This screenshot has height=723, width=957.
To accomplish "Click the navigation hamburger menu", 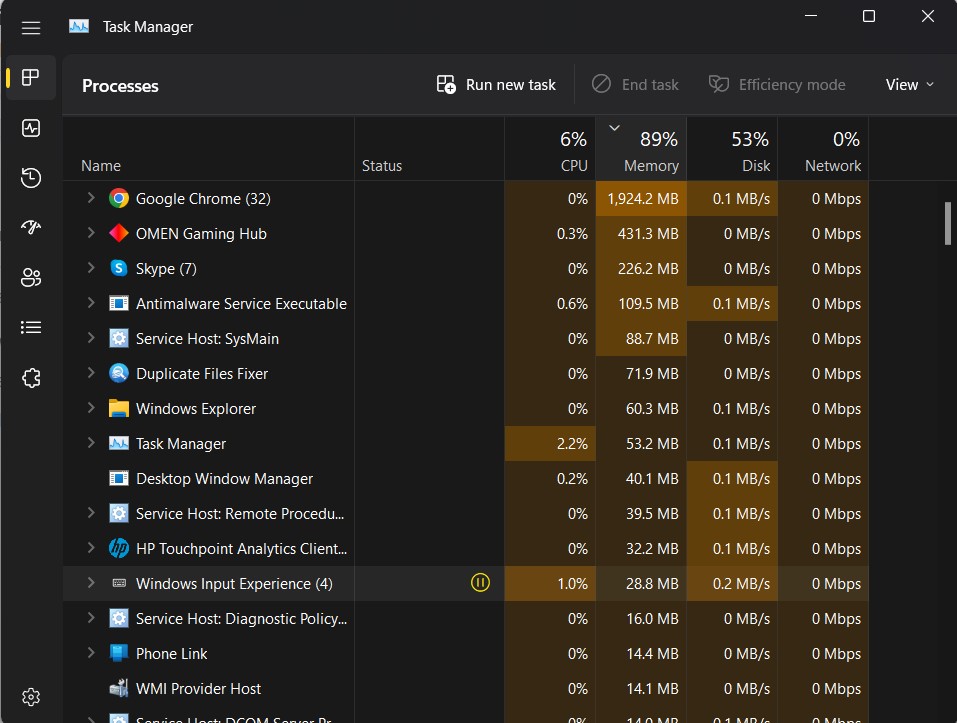I will click(30, 28).
